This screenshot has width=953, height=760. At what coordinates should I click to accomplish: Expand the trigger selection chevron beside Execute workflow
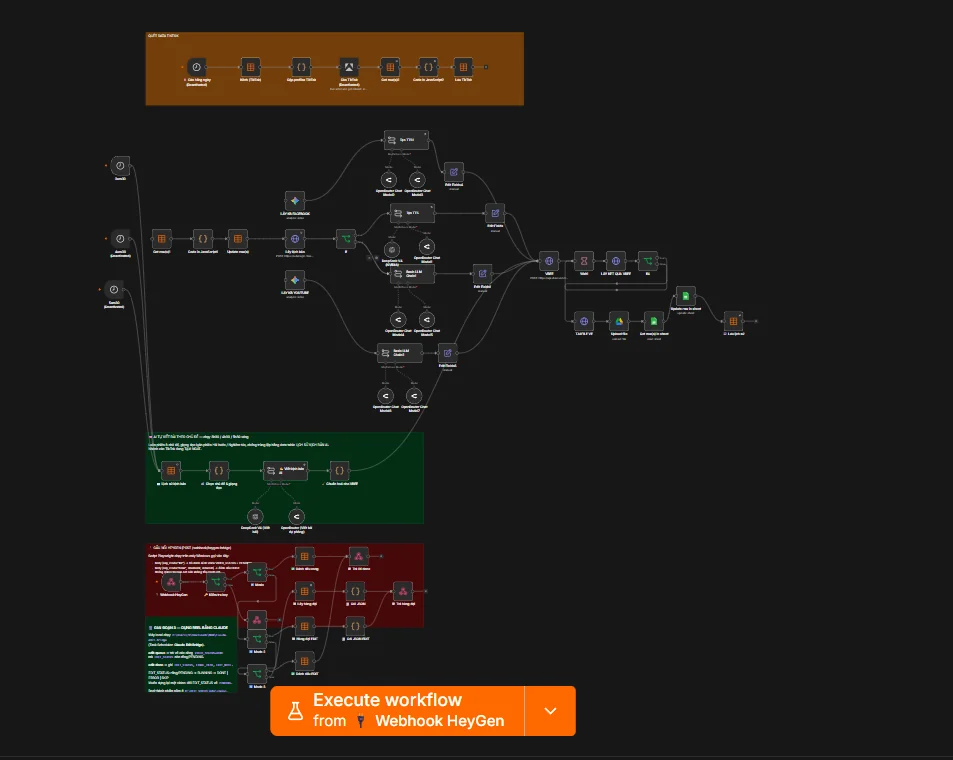tap(550, 711)
